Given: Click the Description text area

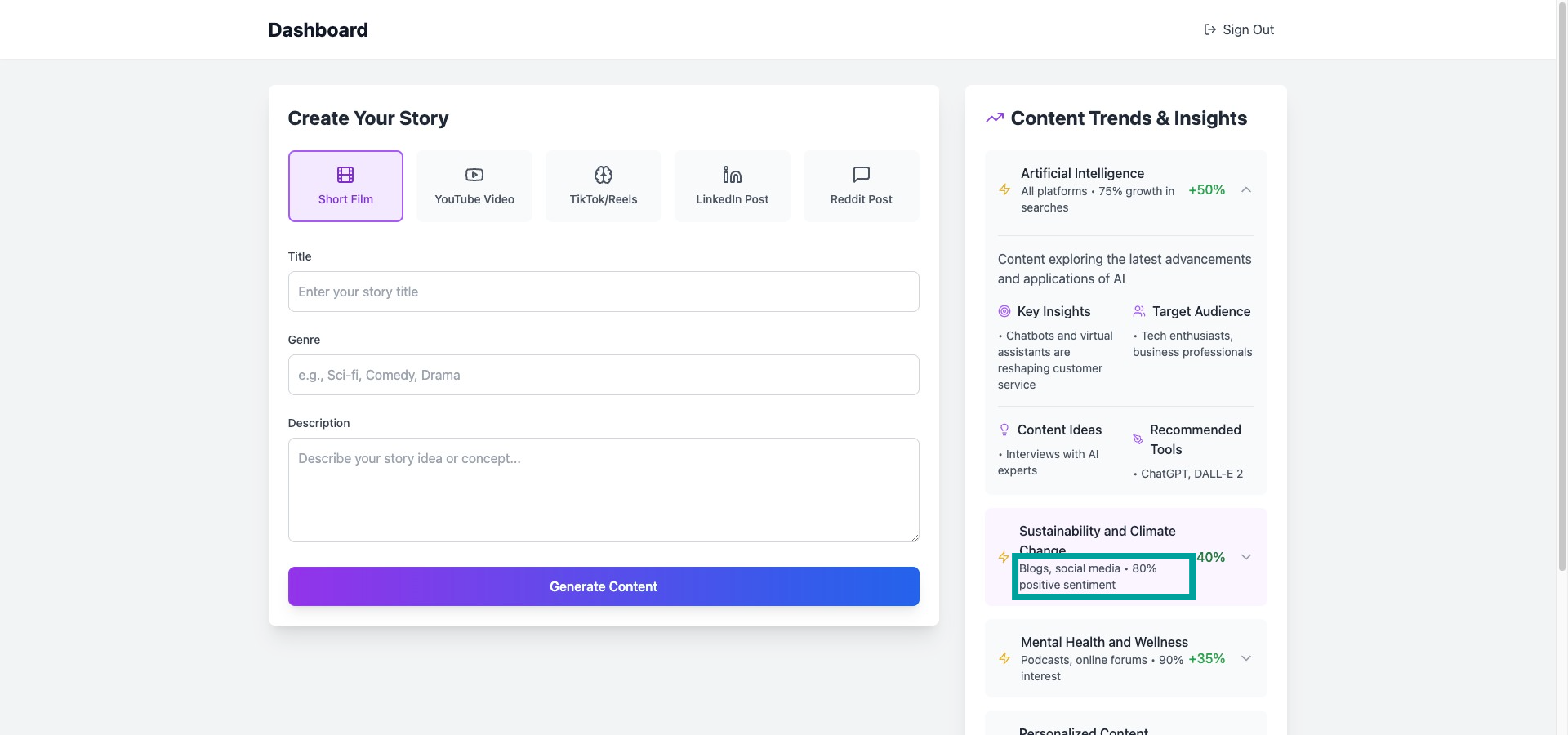Looking at the screenshot, I should (604, 490).
